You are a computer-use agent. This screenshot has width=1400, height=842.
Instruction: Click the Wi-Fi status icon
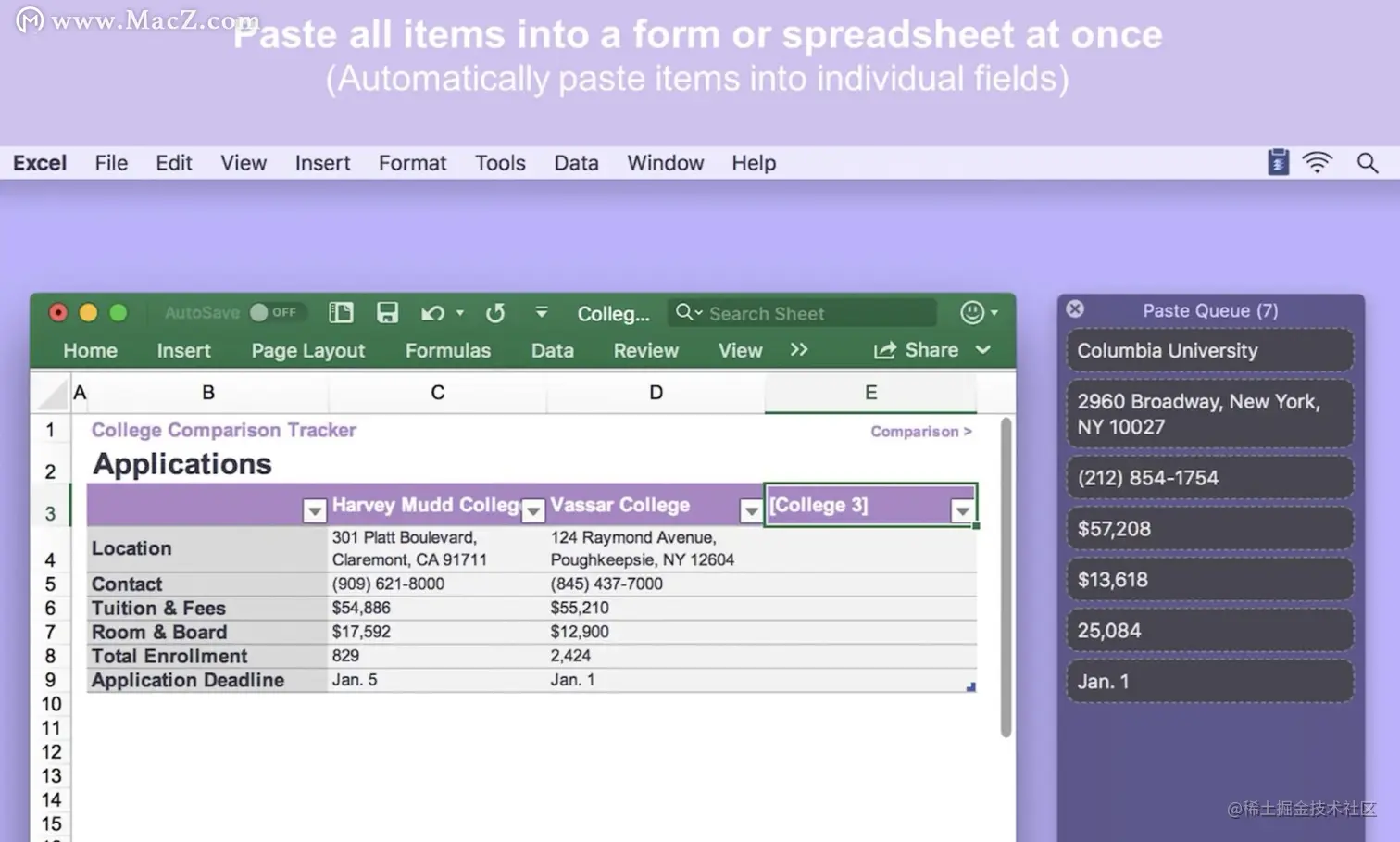(x=1317, y=163)
